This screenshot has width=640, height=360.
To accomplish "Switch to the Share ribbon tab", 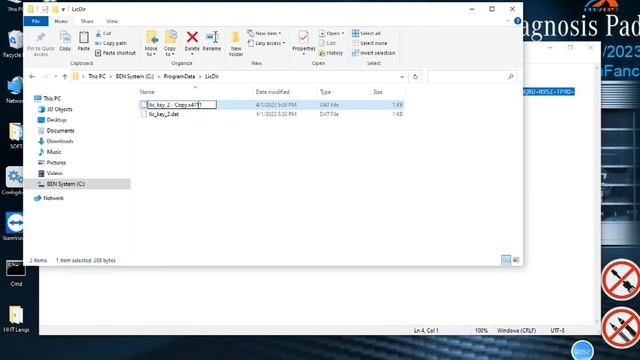I will click(x=87, y=21).
